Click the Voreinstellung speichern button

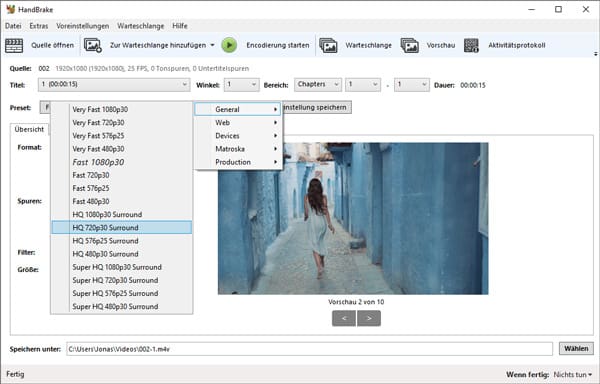(317, 107)
